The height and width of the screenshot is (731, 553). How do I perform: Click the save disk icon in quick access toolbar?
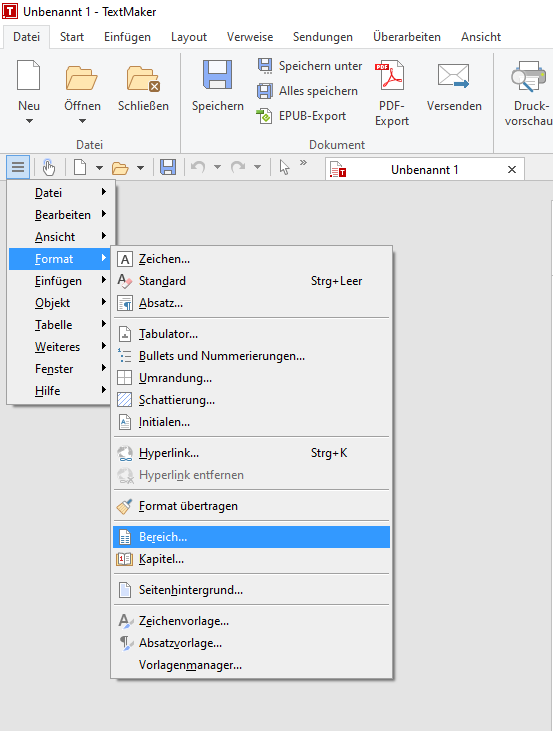168,167
